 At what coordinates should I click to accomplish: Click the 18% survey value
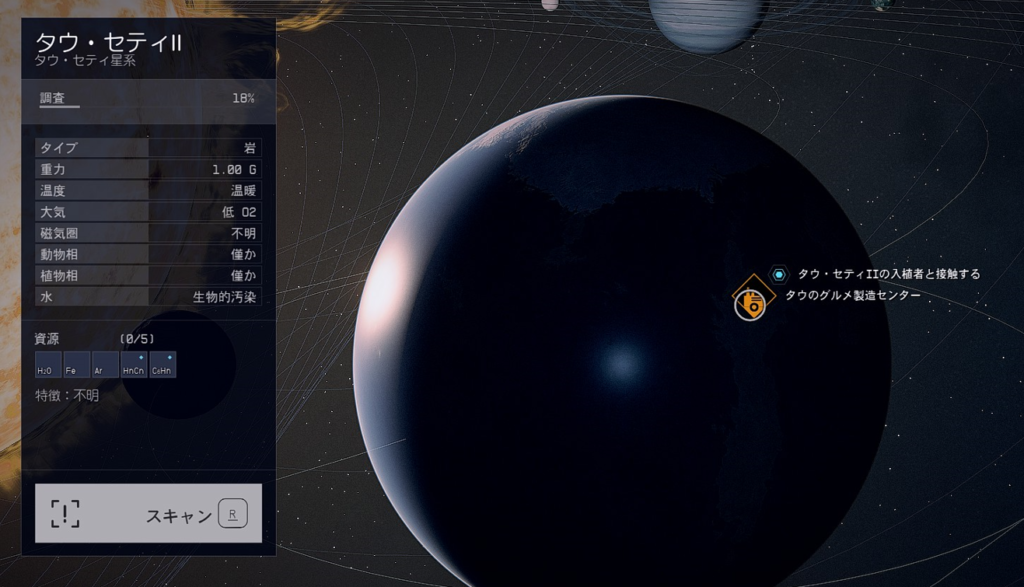(x=243, y=98)
